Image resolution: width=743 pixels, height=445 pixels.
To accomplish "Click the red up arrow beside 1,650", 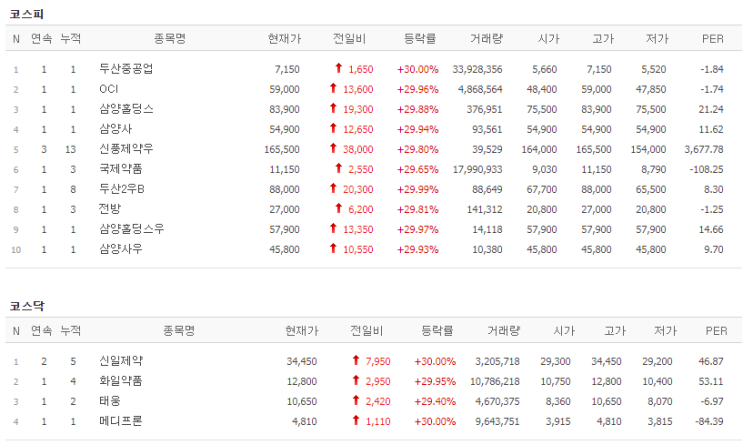I will [x=338, y=68].
